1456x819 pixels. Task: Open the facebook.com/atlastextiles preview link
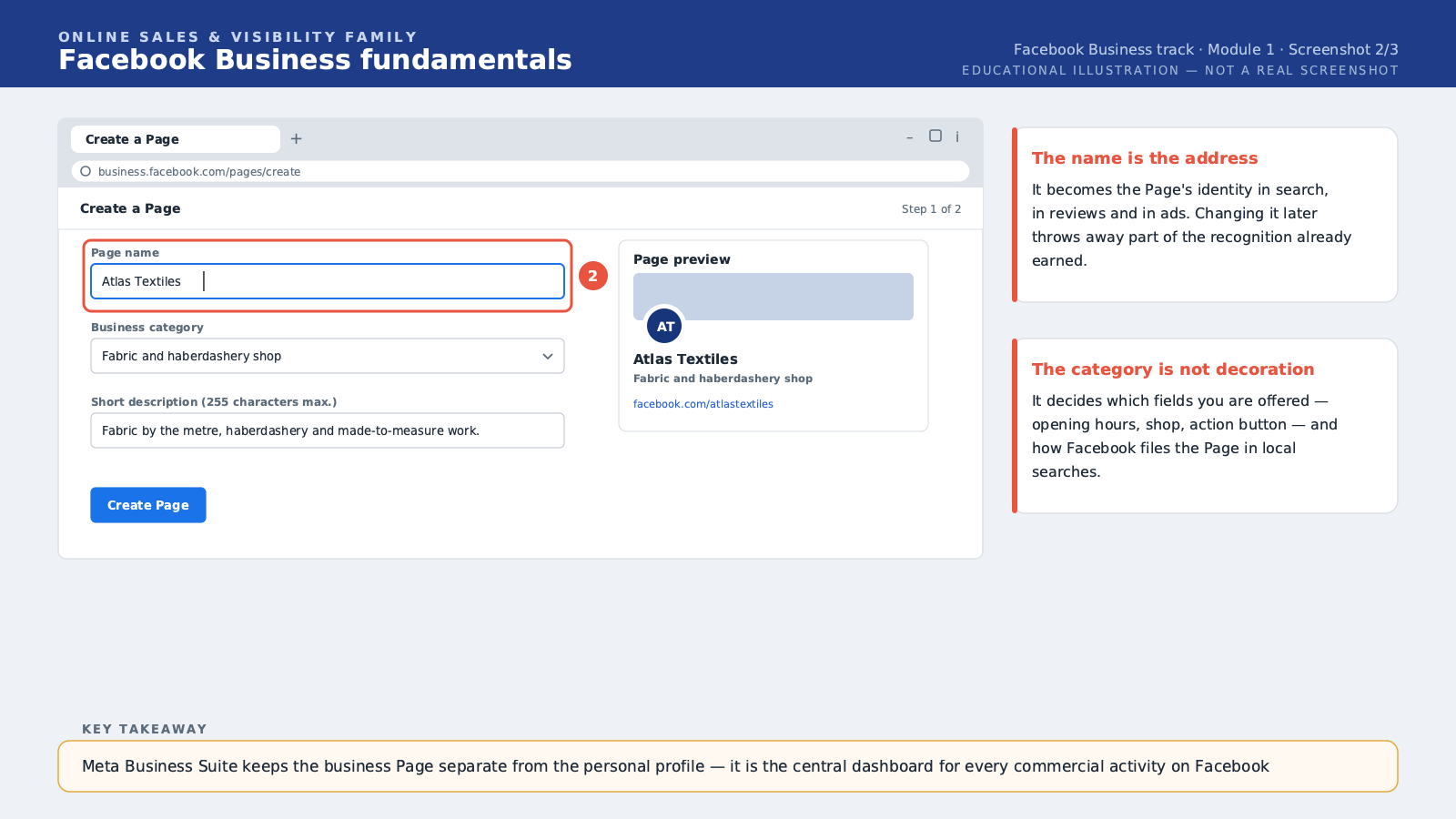[x=703, y=404]
